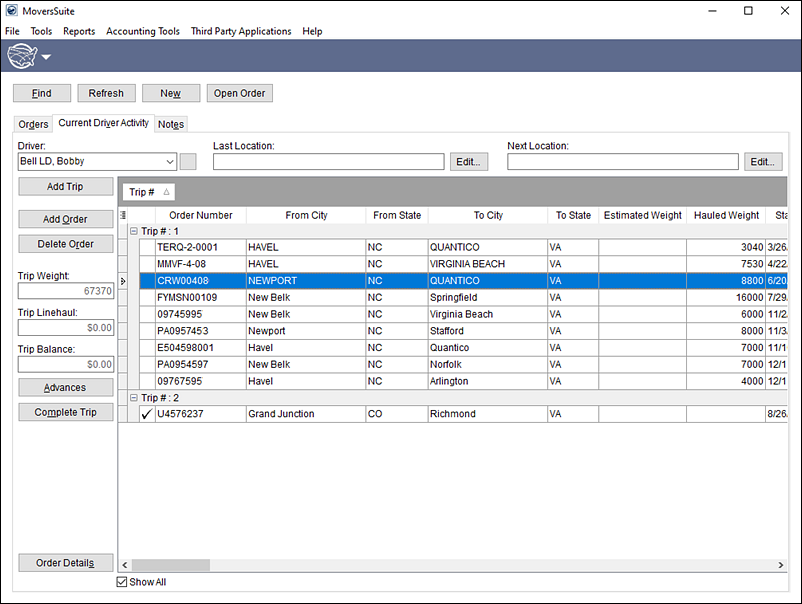Click the row indicator icon in the grid corner
The height and width of the screenshot is (604, 802).
click(x=123, y=214)
